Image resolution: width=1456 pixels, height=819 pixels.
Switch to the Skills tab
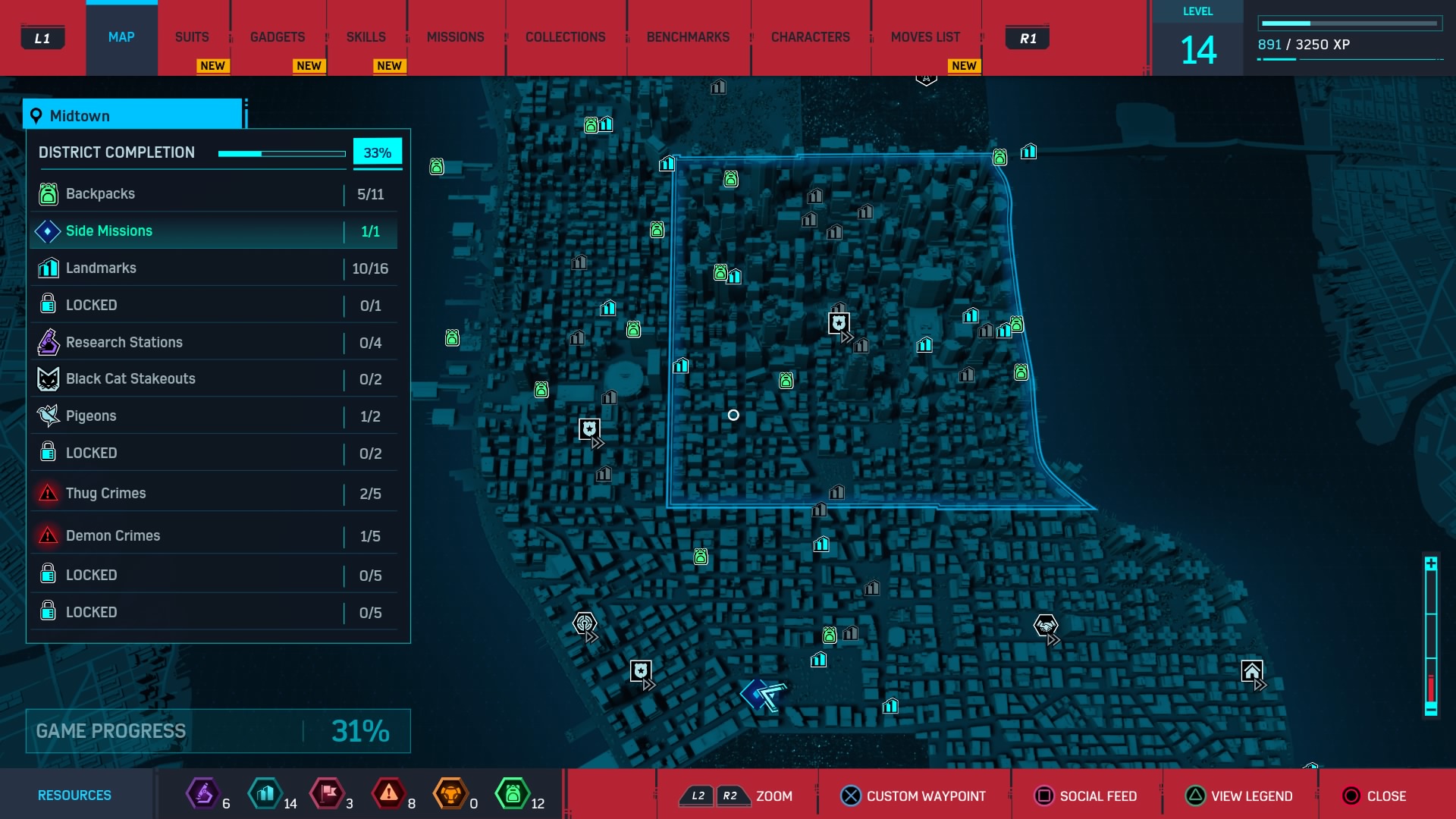pyautogui.click(x=366, y=37)
